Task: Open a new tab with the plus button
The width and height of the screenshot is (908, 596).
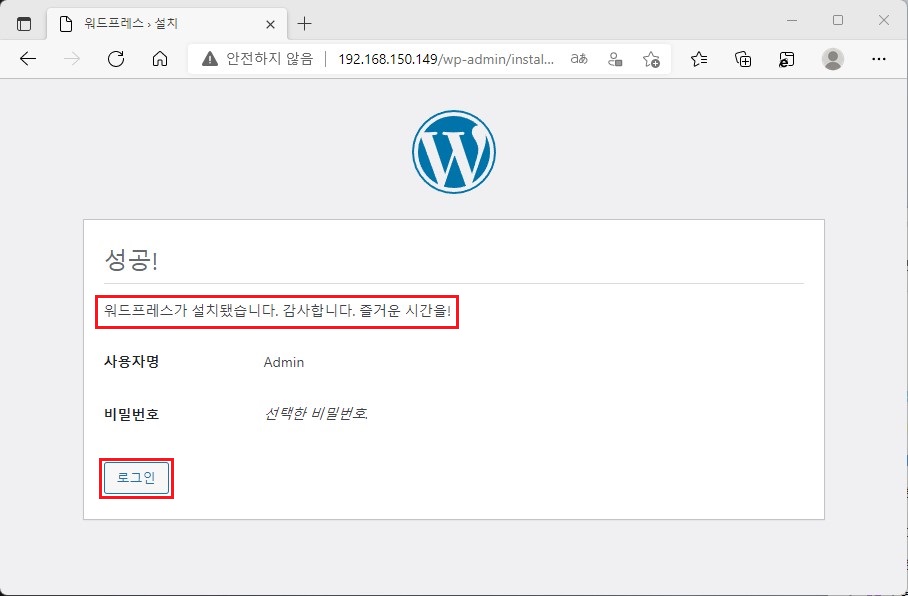Action: coord(304,24)
